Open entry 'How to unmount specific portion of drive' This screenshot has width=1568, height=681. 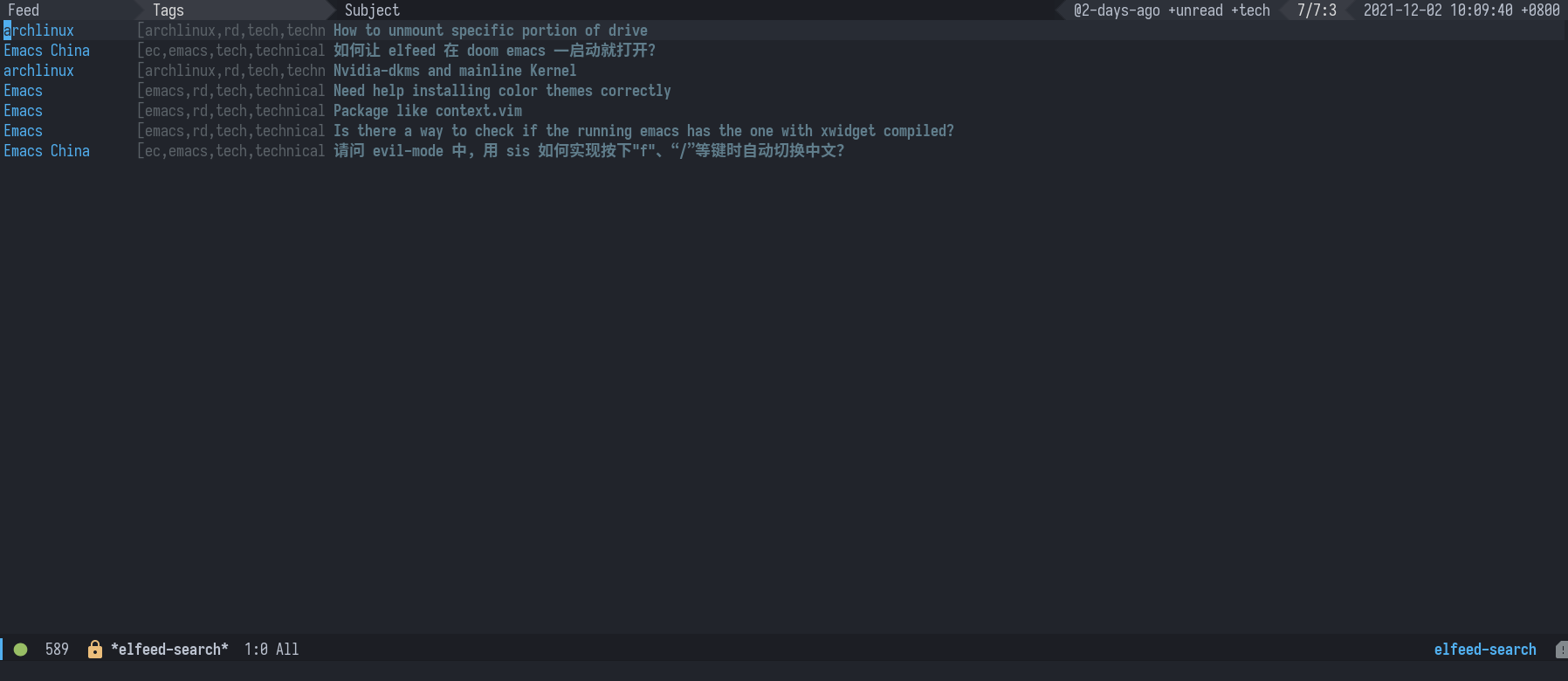tap(490, 31)
